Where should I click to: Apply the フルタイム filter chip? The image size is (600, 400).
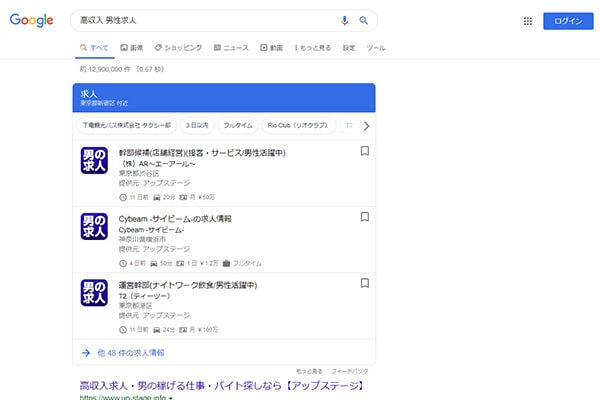[x=238, y=126]
